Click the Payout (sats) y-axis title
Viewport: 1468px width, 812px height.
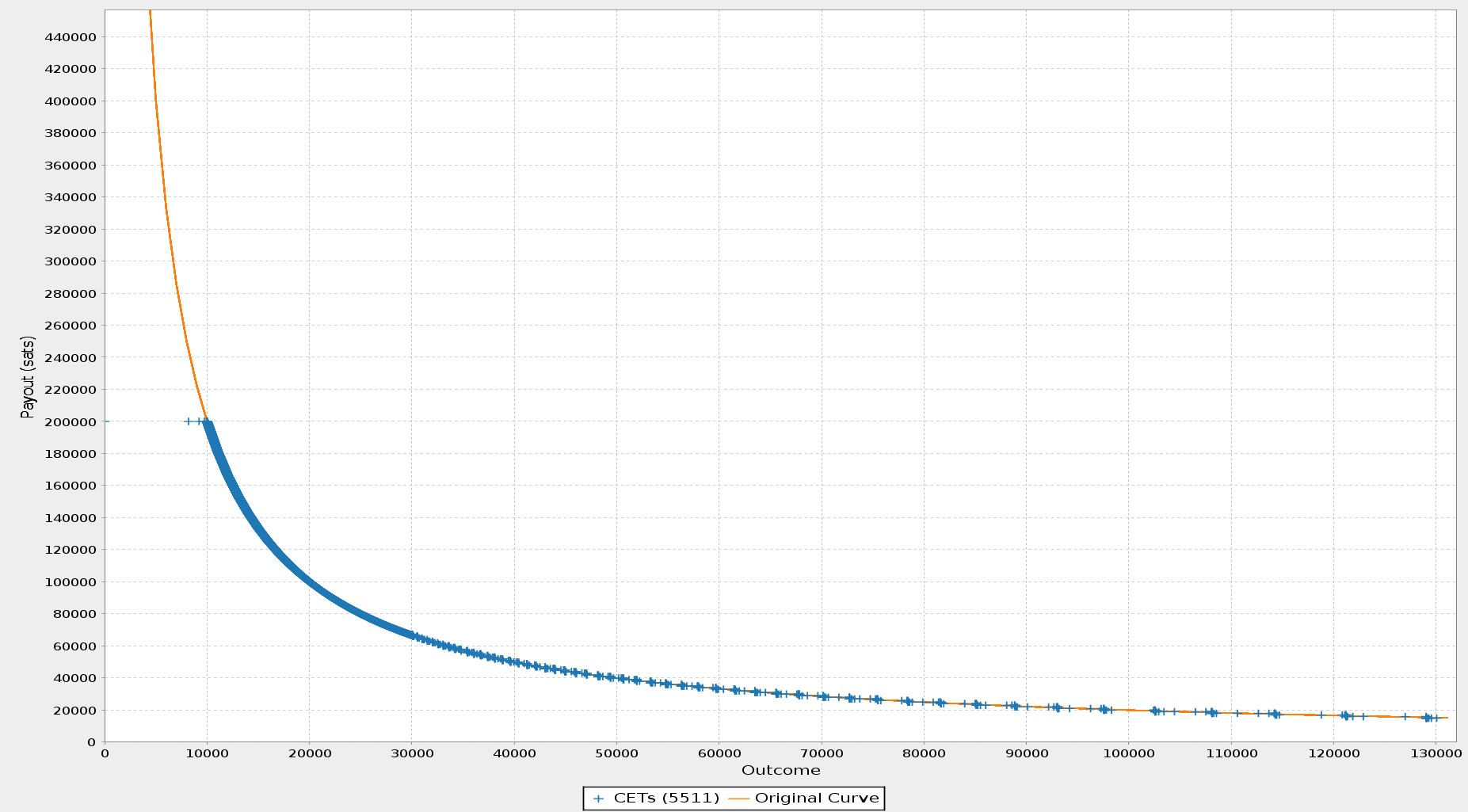point(28,376)
